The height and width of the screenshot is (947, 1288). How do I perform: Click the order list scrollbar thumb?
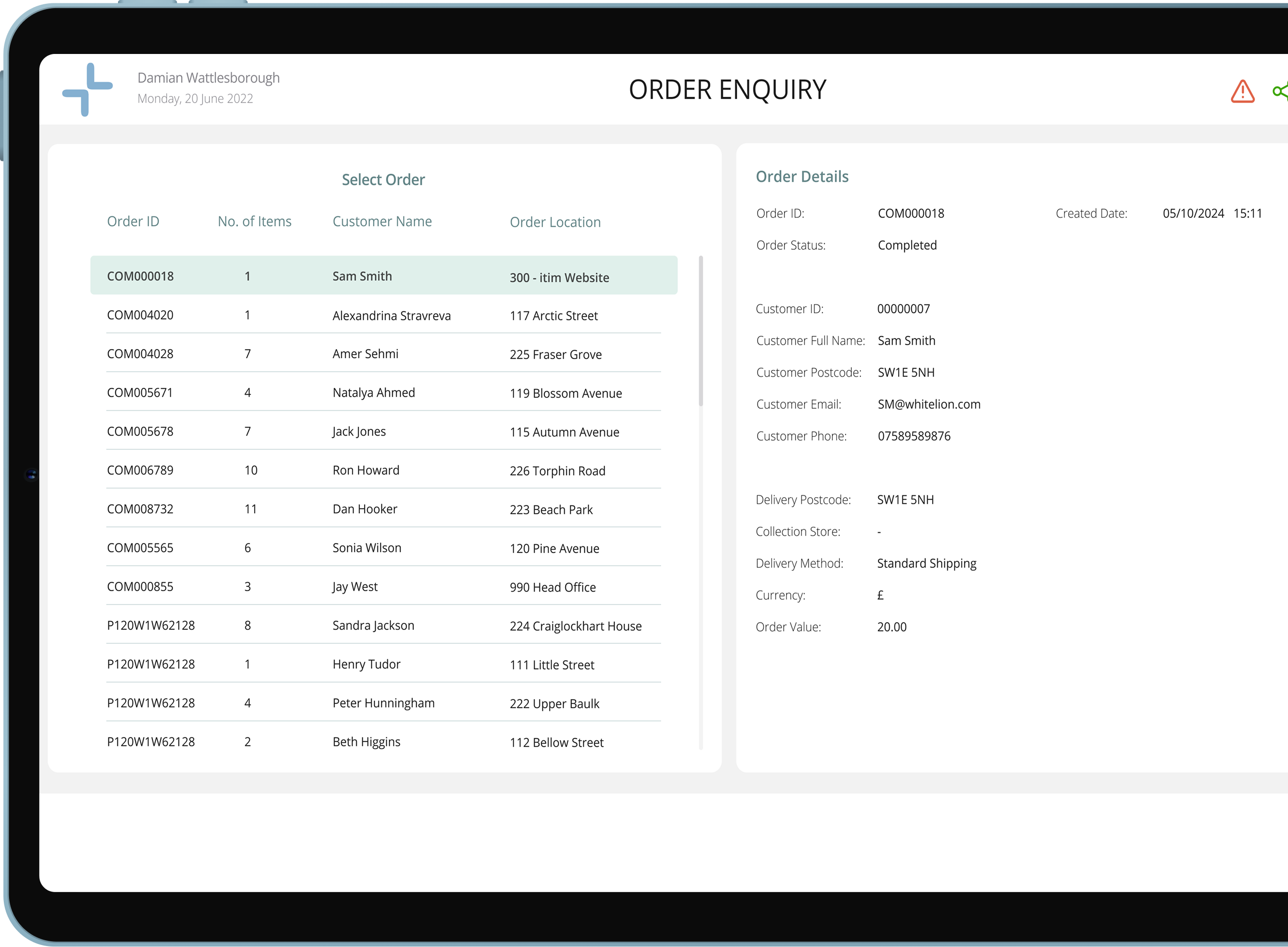tap(701, 331)
